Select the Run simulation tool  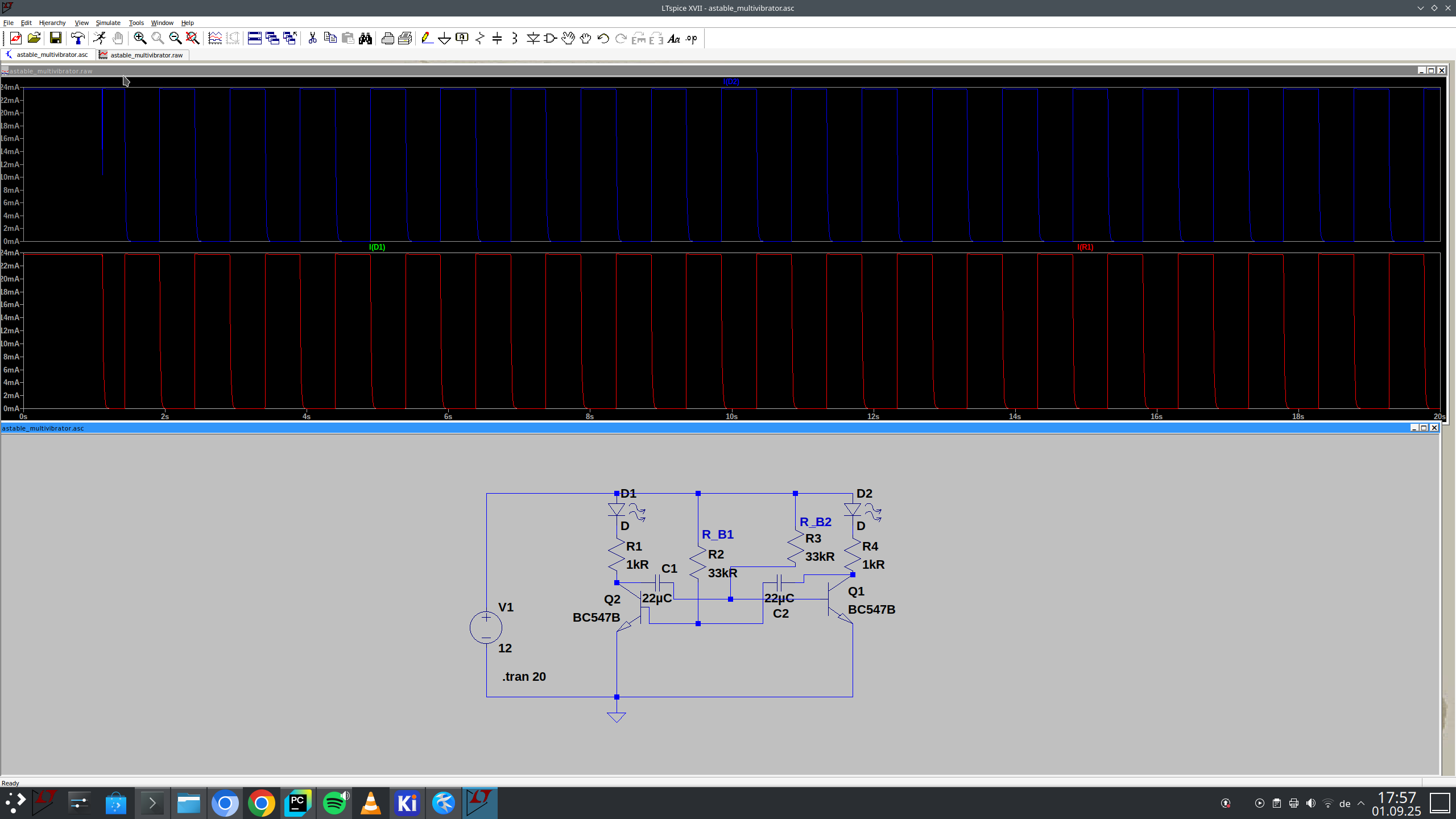point(99,38)
